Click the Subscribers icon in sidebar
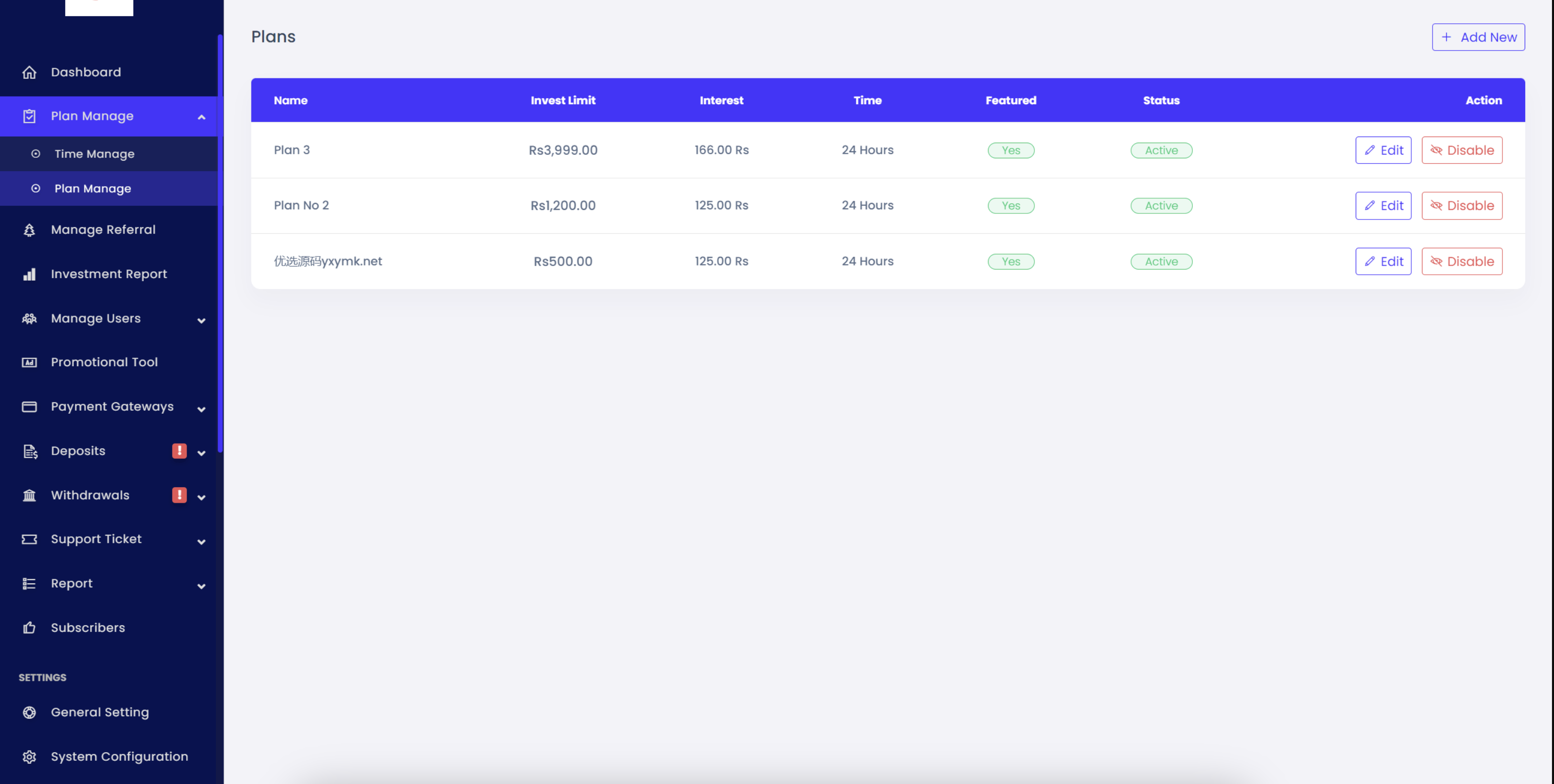The width and height of the screenshot is (1554, 784). click(x=29, y=627)
